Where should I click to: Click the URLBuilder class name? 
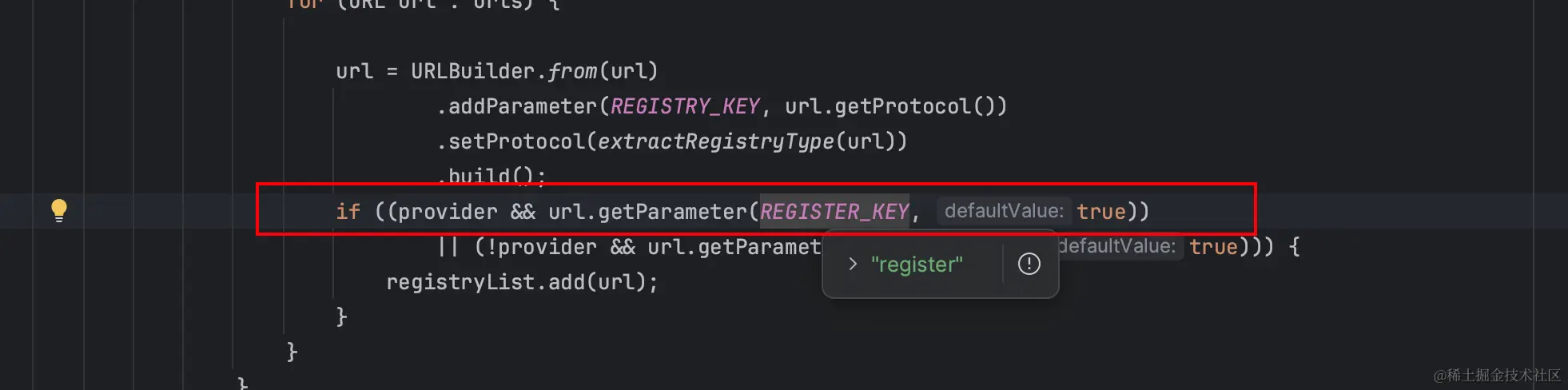click(472, 71)
